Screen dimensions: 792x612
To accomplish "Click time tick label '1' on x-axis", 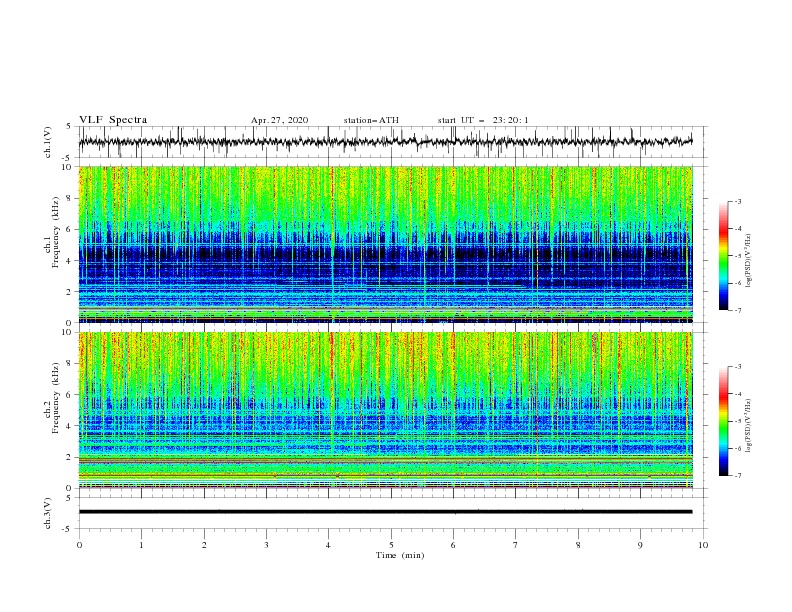I will click(141, 545).
